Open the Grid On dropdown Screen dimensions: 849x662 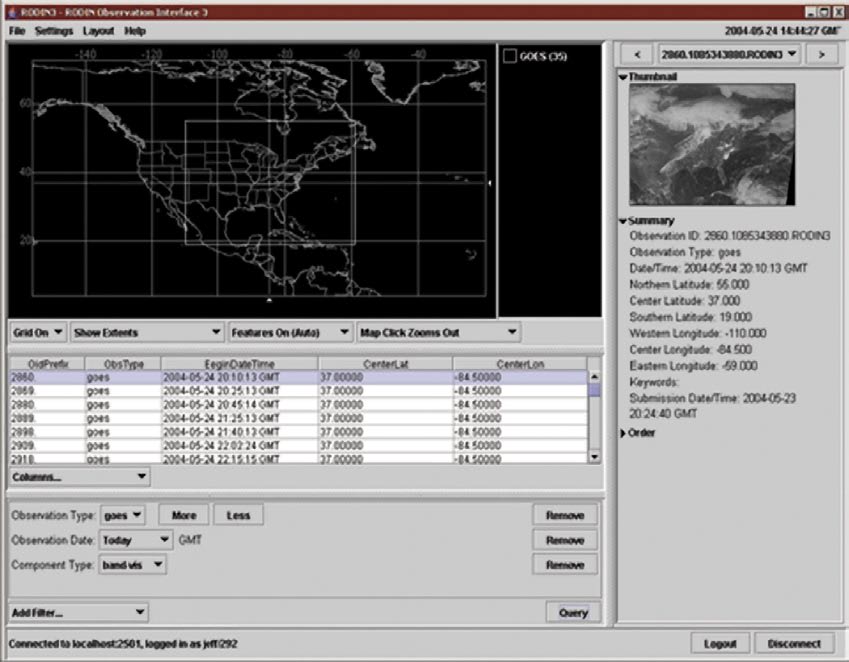37,332
